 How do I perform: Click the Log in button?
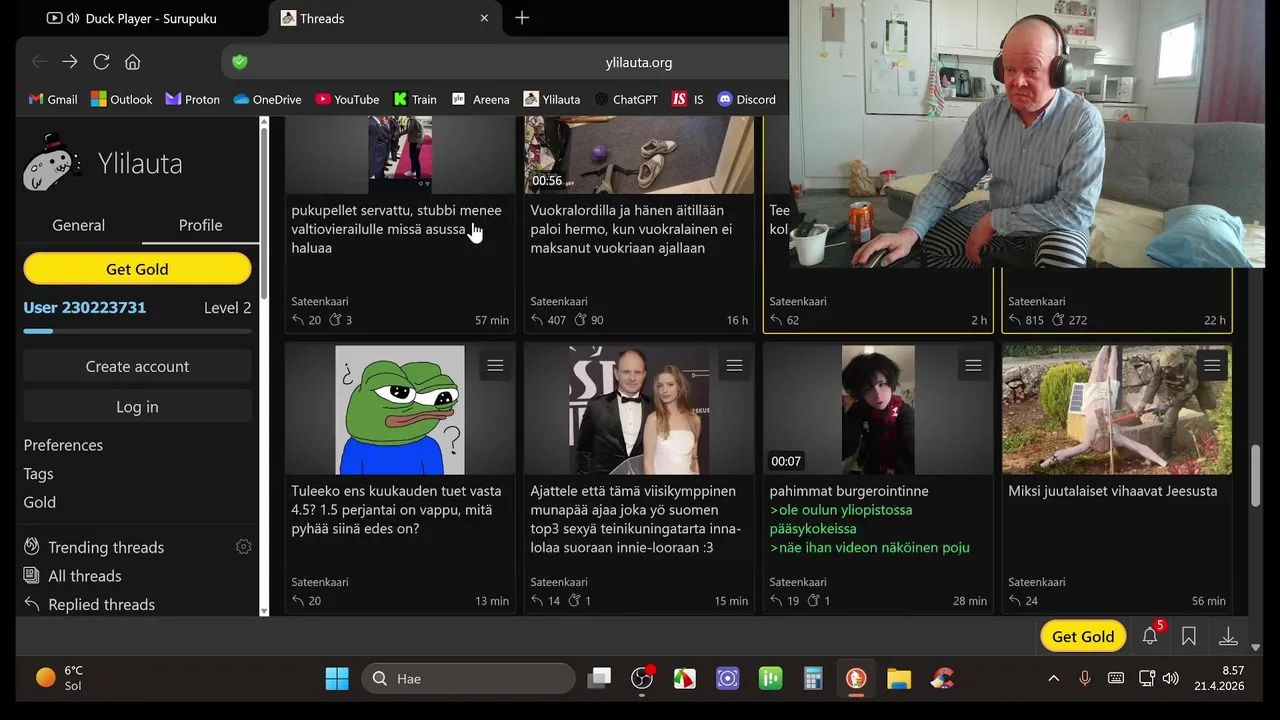pyautogui.click(x=137, y=407)
